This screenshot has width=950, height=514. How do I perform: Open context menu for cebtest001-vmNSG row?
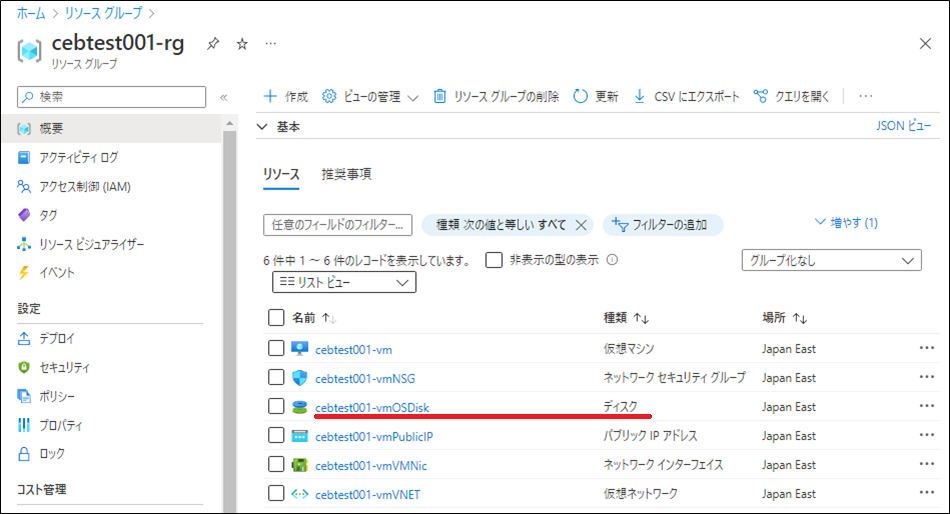[x=926, y=377]
